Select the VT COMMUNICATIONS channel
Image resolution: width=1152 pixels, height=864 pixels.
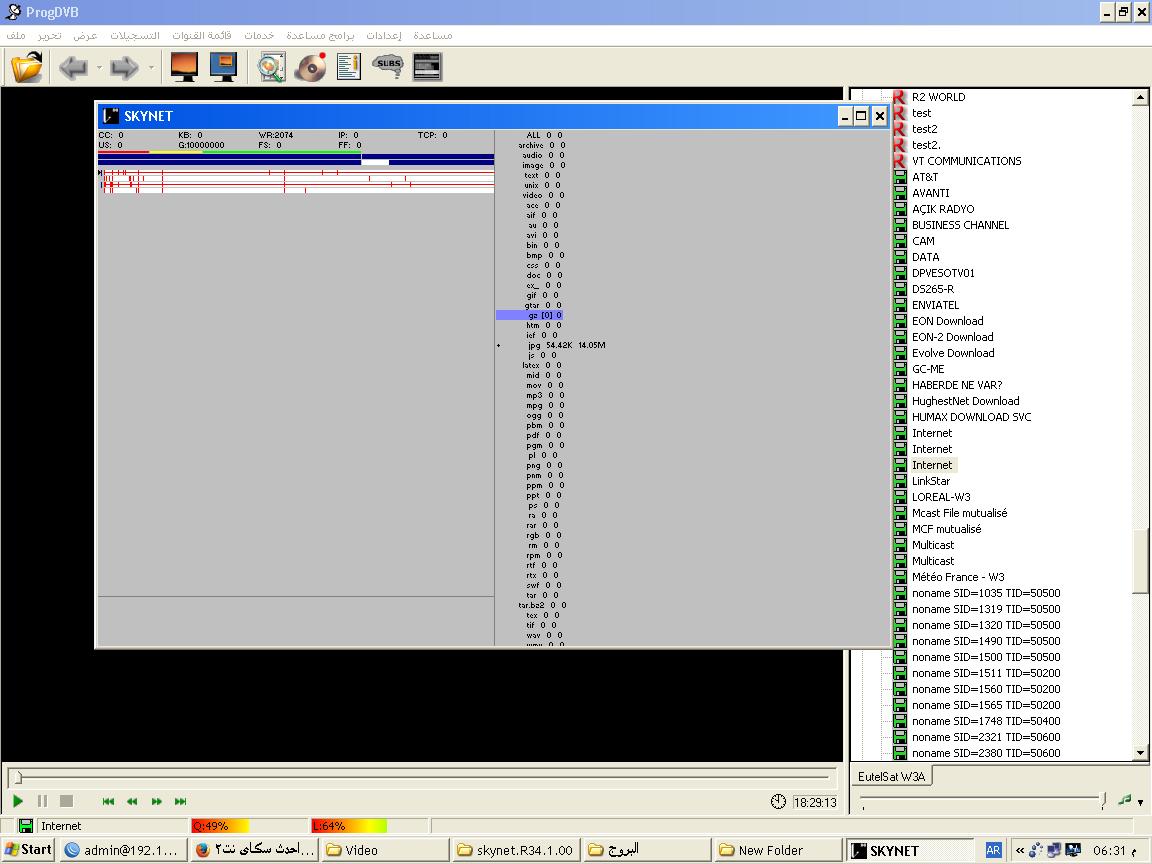tap(966, 161)
